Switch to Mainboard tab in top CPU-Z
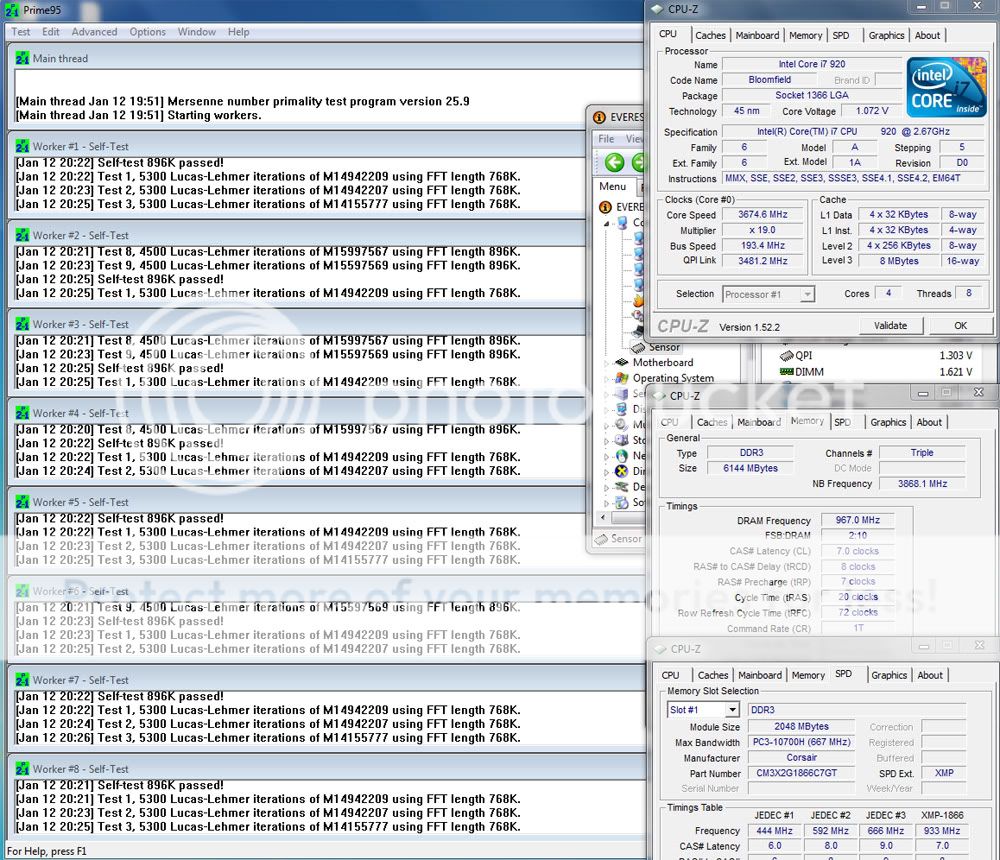This screenshot has height=860, width=1000. click(x=757, y=36)
